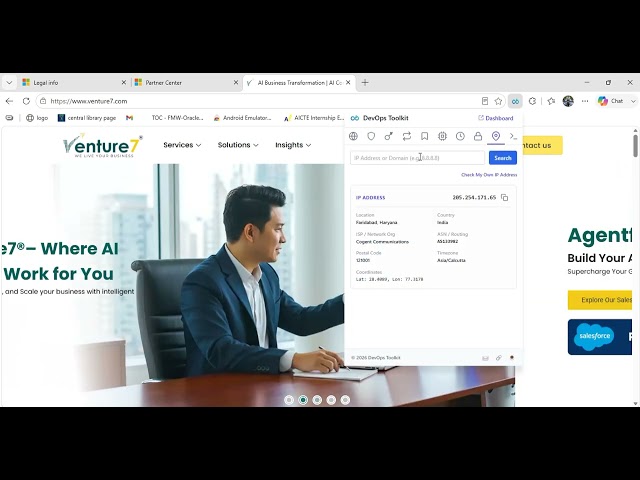Select the location pin IP lookup tool
640x480 pixels.
tap(496, 136)
